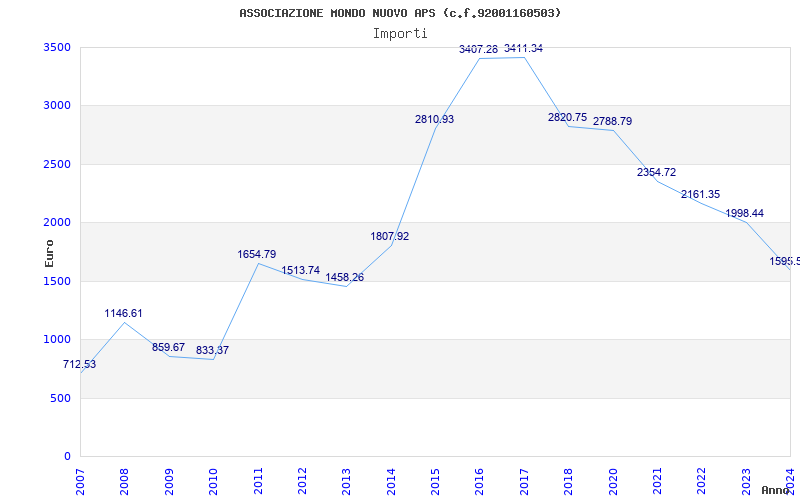This screenshot has height=500, width=800.
Task: Click the 2020 year axis label
Action: [x=613, y=482]
